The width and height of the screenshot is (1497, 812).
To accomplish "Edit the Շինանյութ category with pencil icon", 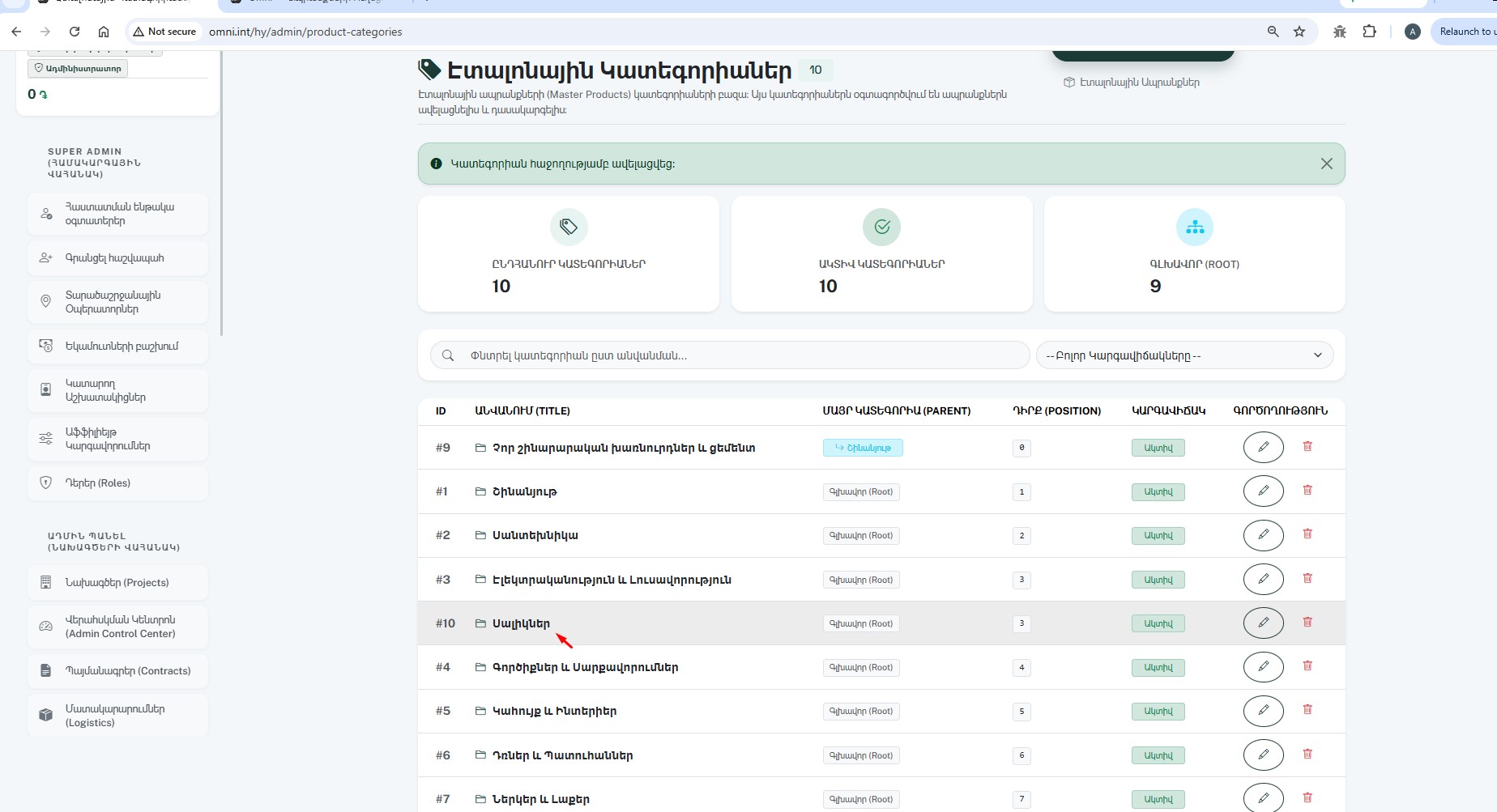I will pos(1263,491).
